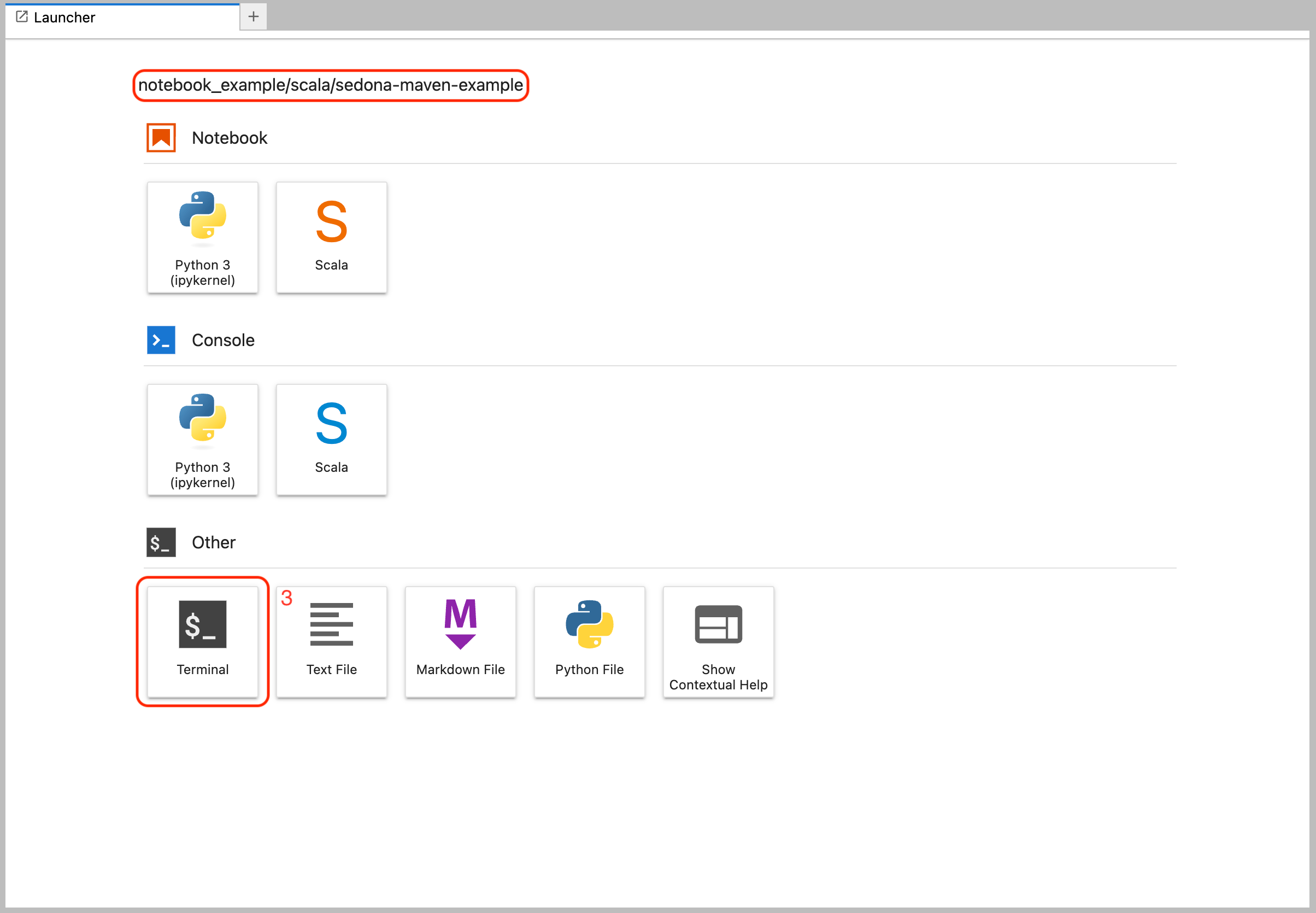Click the Console section heading text
This screenshot has width=1316, height=913.
pyautogui.click(x=223, y=340)
